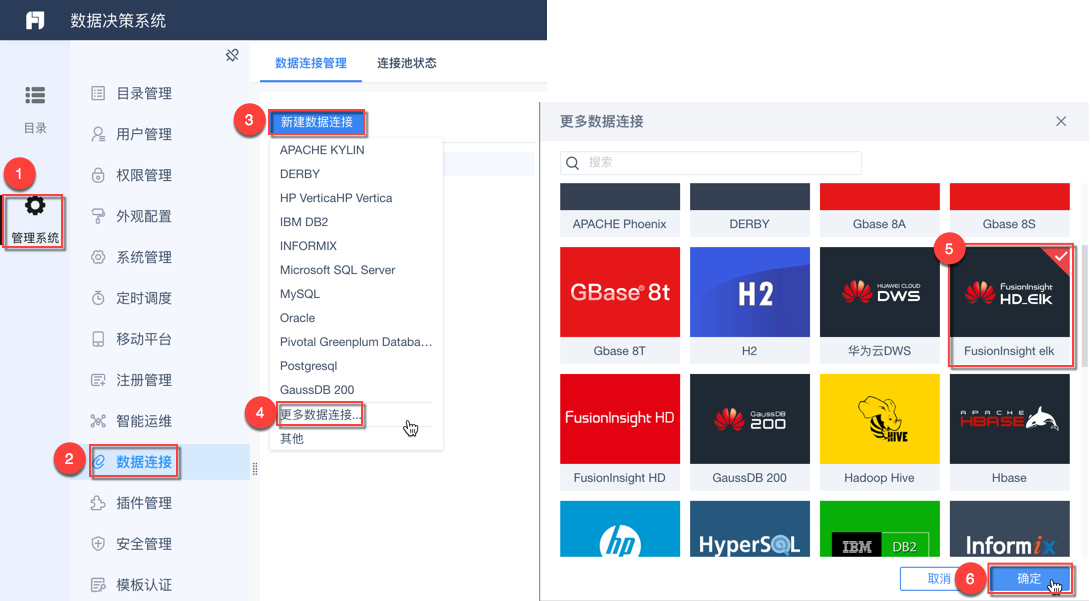Unpin the menu panel with pin icon
The width and height of the screenshot is (1091, 601).
click(x=232, y=55)
